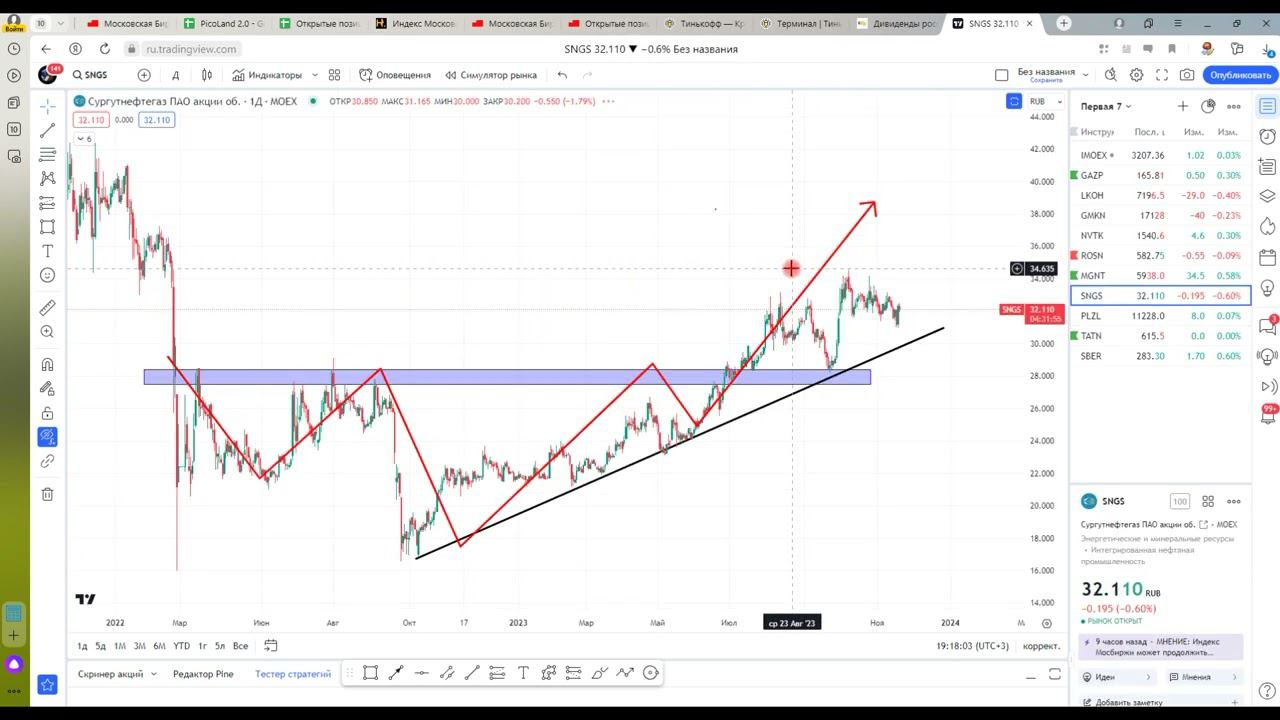1280x720 pixels.
Task: Open the Индикаторы indicators dialog
Action: [267, 75]
